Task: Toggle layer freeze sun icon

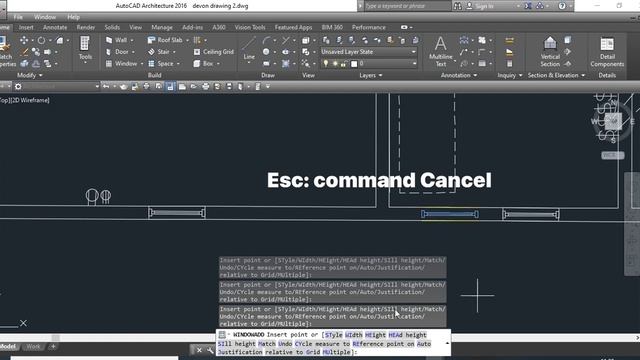Action: 335,64
